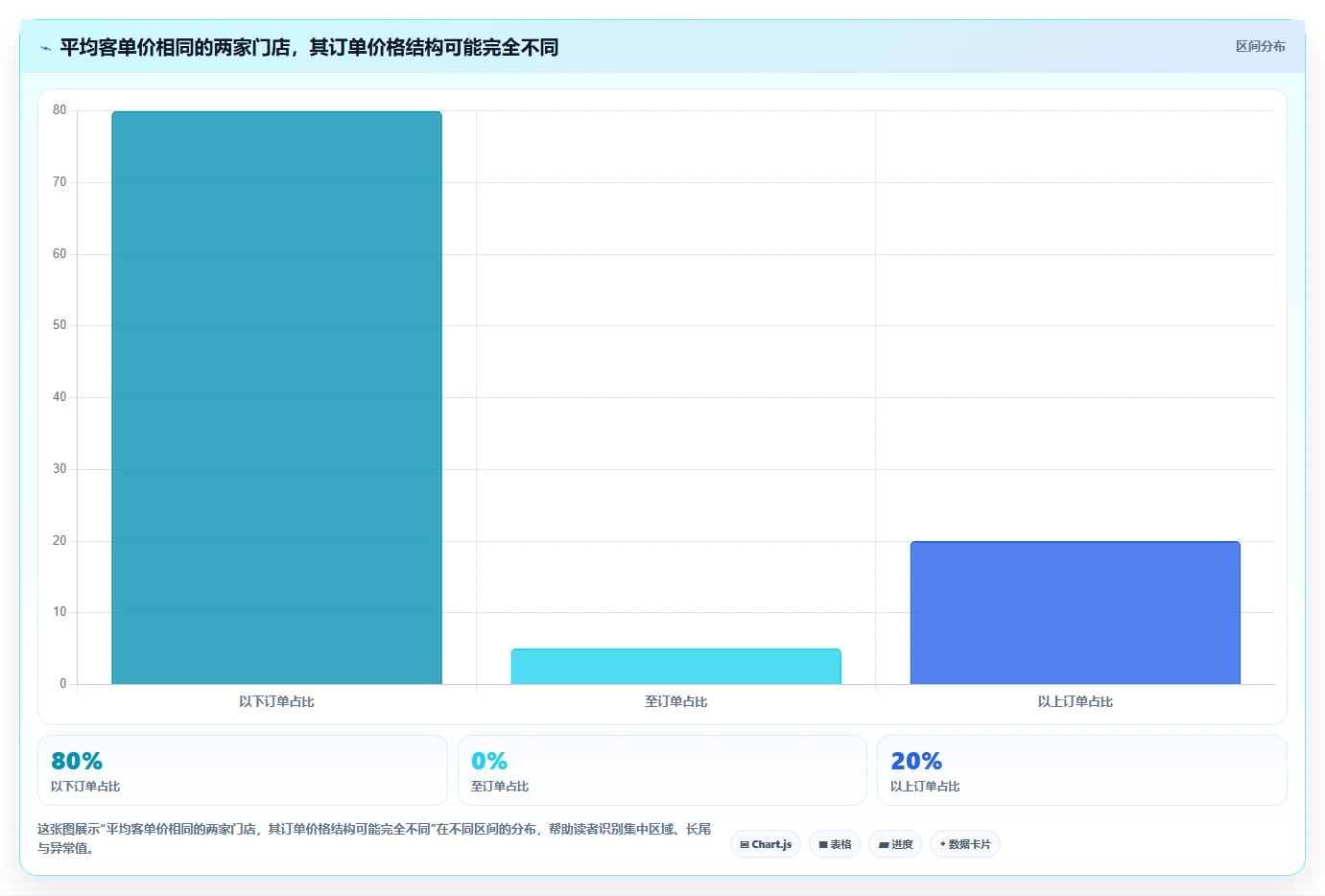This screenshot has height=896, width=1325.
Task: Click the tall teal 以下订单占比 bar
Action: 276,397
